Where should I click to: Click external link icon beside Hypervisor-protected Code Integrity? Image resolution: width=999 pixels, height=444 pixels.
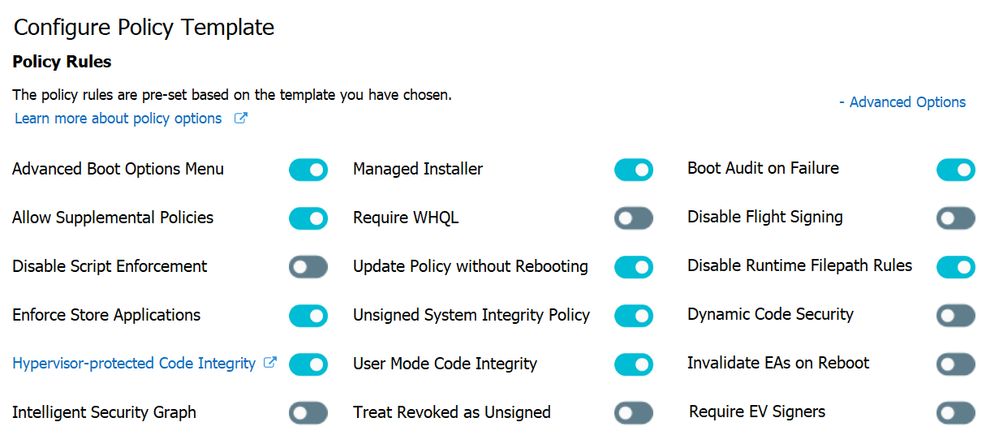click(x=270, y=364)
